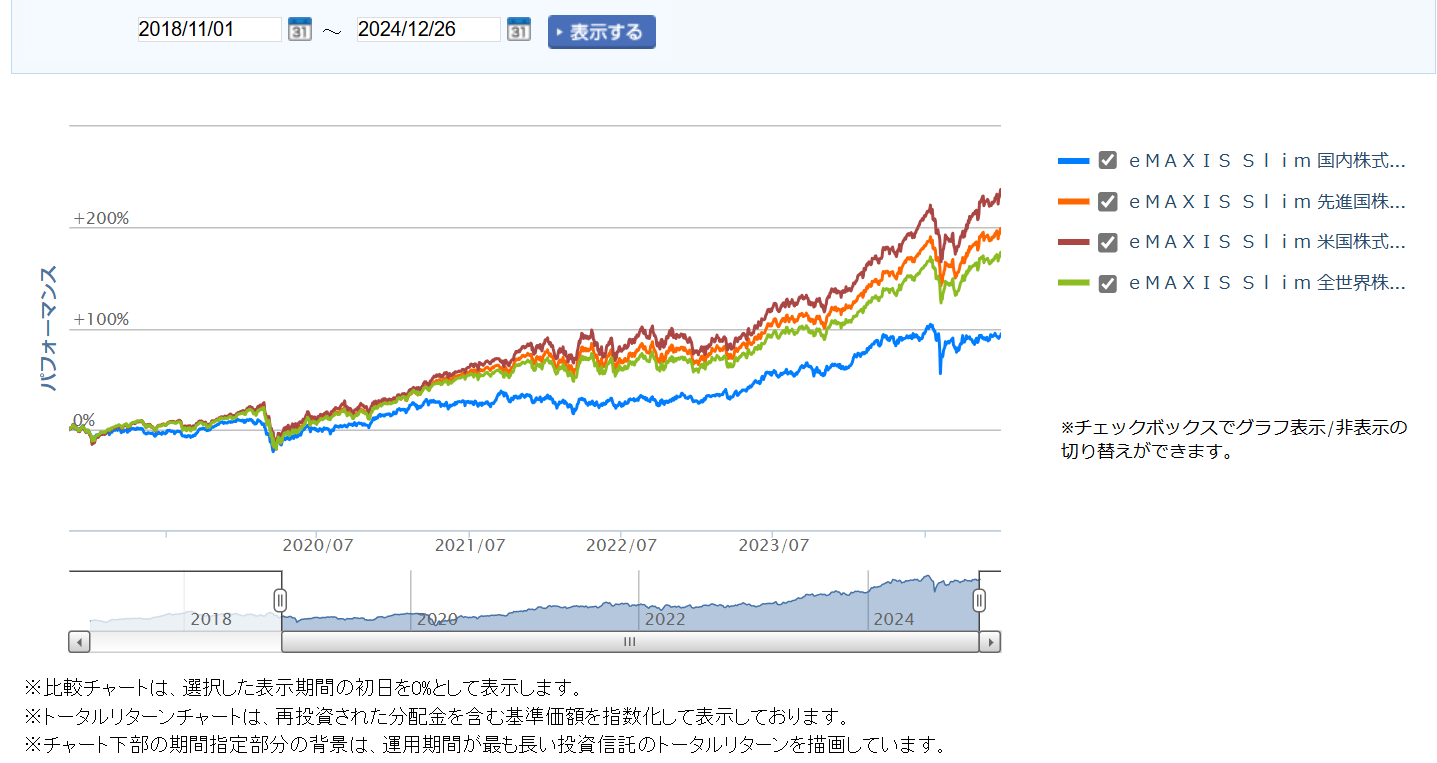
Task: Click left arrow of navigator scrollbar
Action: pos(79,642)
